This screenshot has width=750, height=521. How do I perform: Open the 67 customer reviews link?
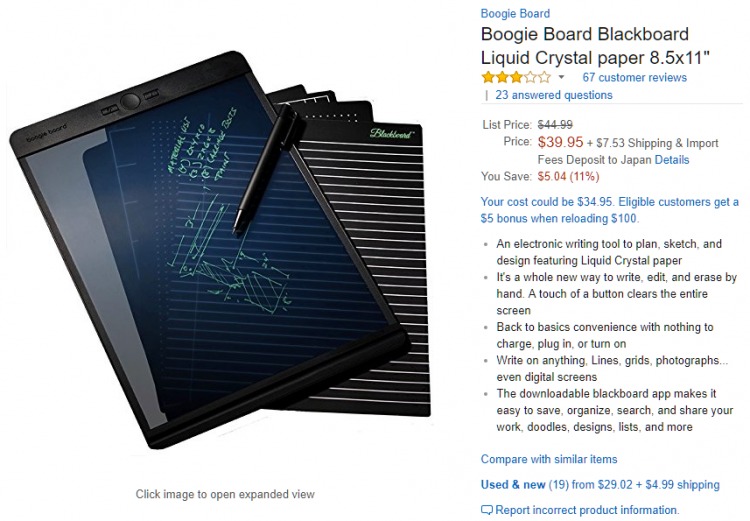[x=634, y=78]
